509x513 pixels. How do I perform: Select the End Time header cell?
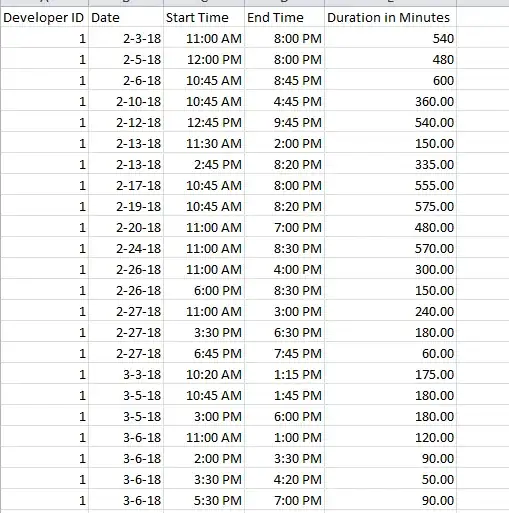(x=284, y=17)
